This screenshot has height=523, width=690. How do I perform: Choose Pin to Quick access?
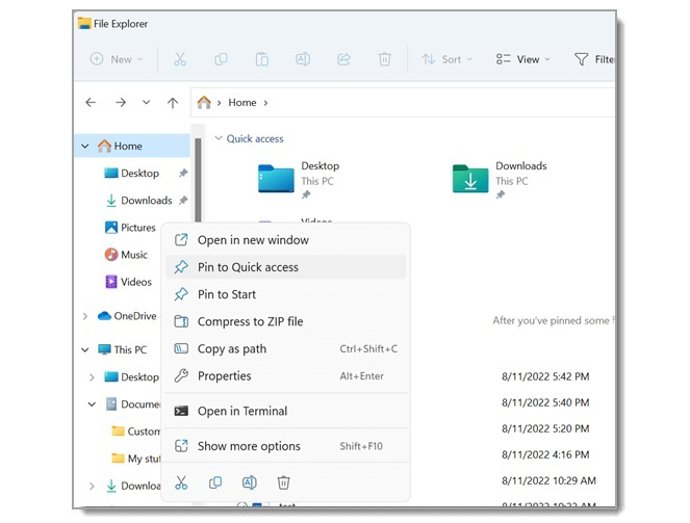tap(286, 267)
